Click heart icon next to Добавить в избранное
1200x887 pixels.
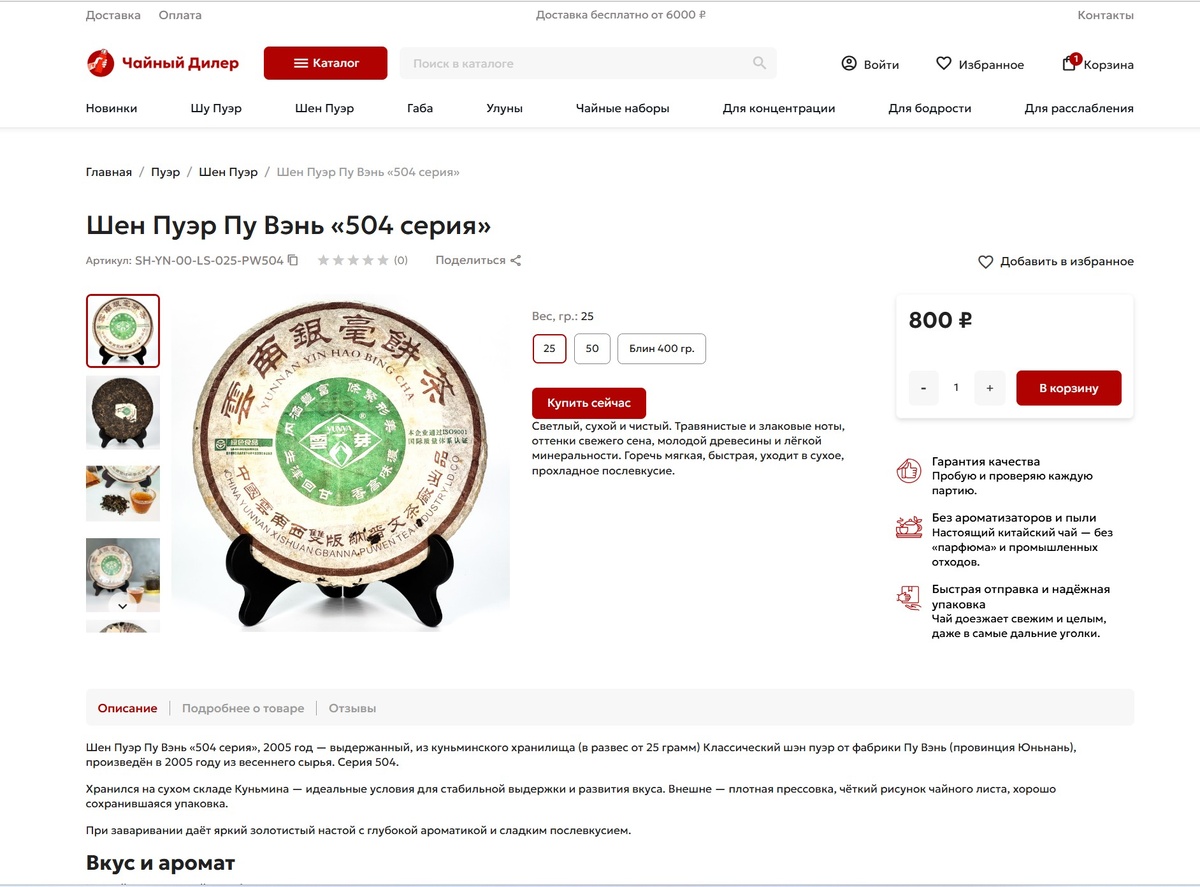pos(985,261)
